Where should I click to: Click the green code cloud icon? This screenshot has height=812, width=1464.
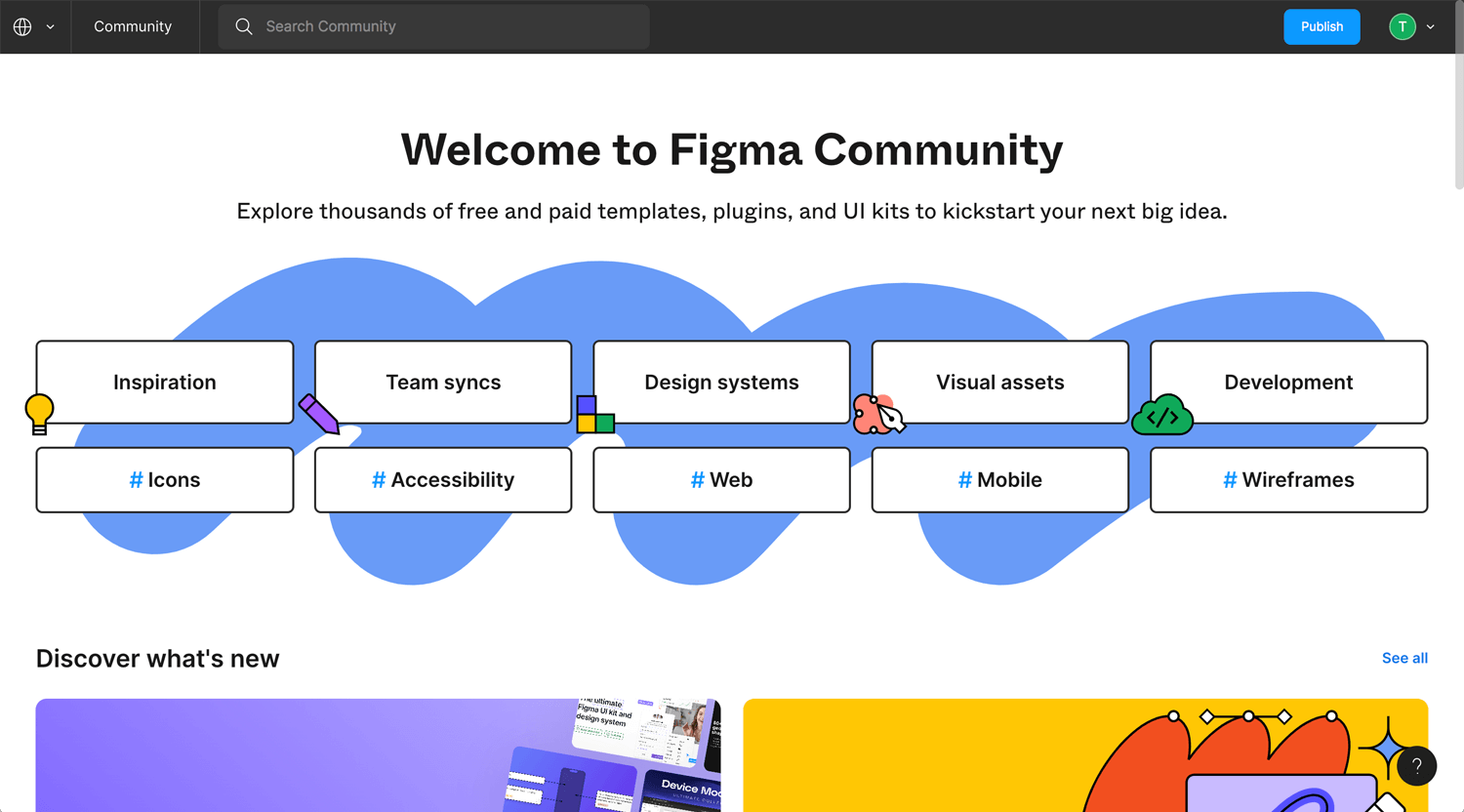[x=1162, y=415]
